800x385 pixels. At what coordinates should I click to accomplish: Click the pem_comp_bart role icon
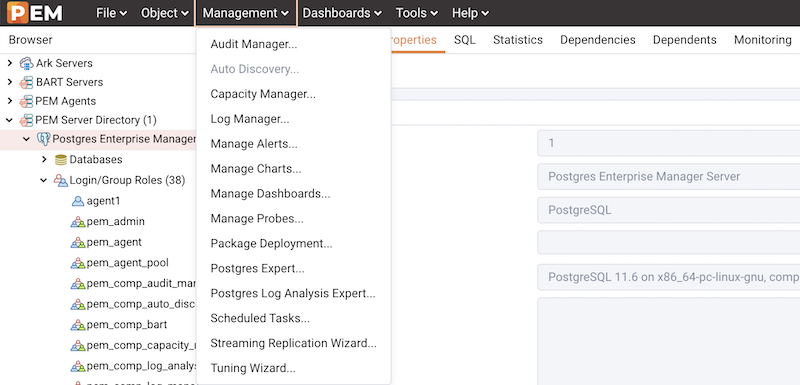coord(78,325)
